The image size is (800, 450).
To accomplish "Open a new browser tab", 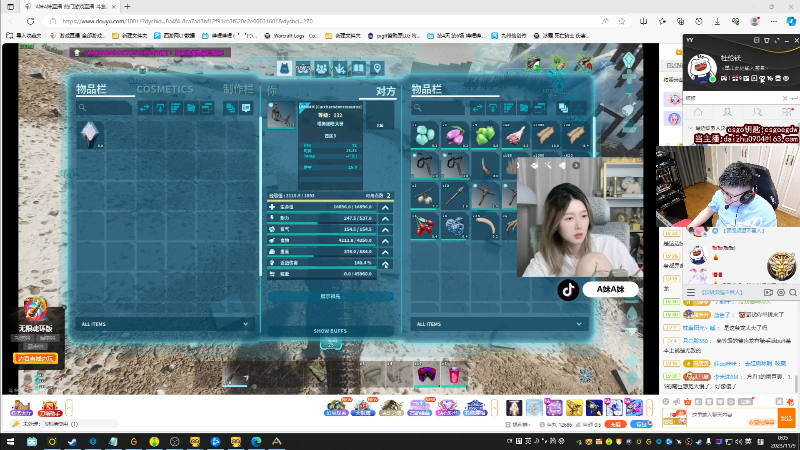I will (x=127, y=7).
